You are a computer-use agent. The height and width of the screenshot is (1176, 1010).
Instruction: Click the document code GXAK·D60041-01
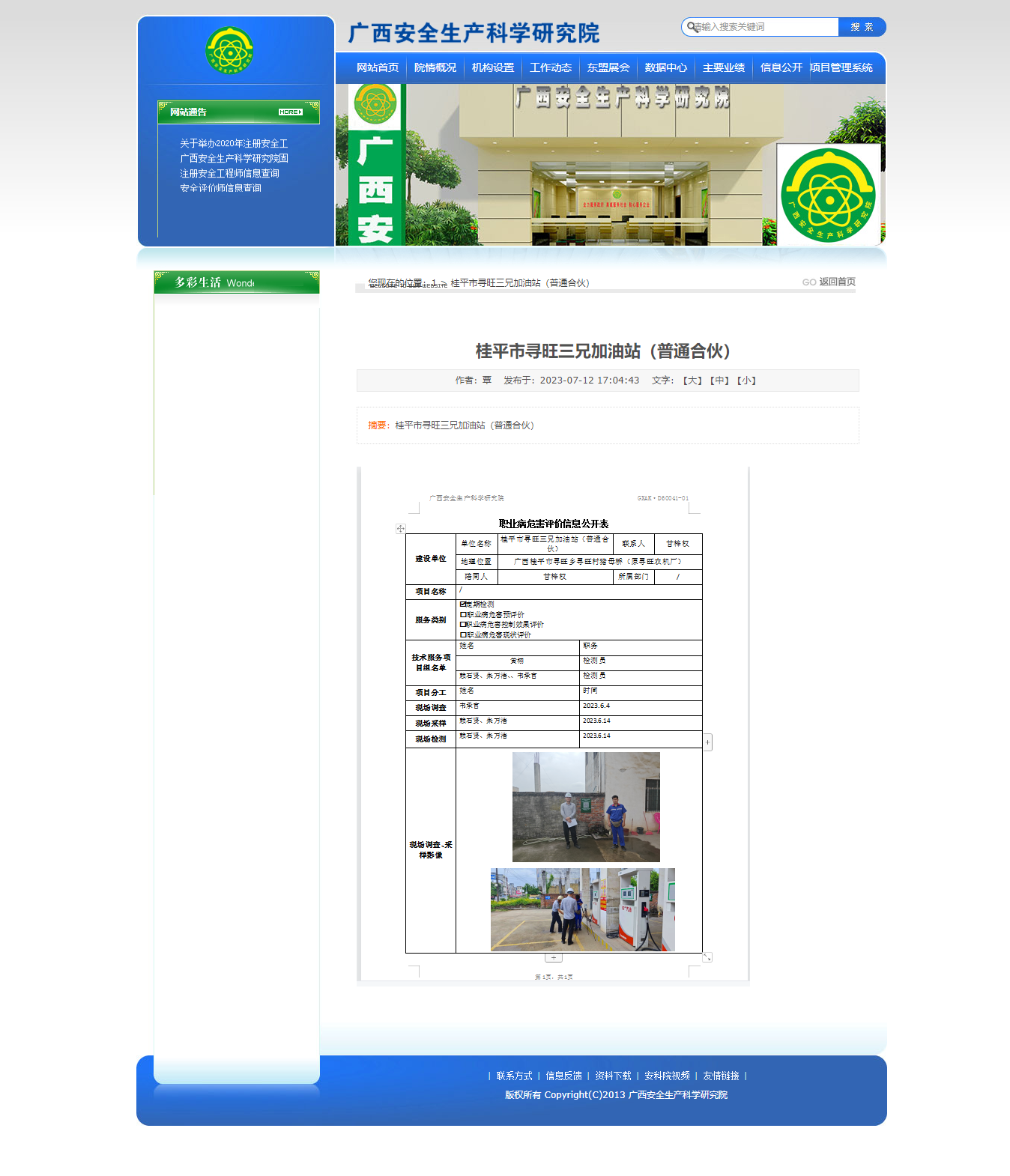663,498
